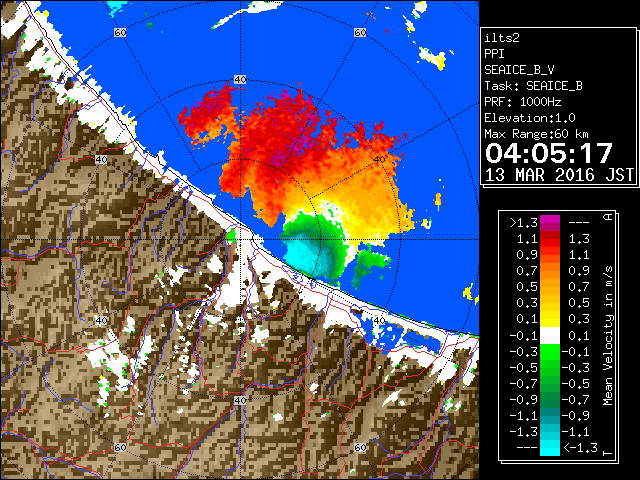Viewport: 640px width, 480px height.
Task: Click the 'Task: SEAICE_B' line
Action: (533, 86)
